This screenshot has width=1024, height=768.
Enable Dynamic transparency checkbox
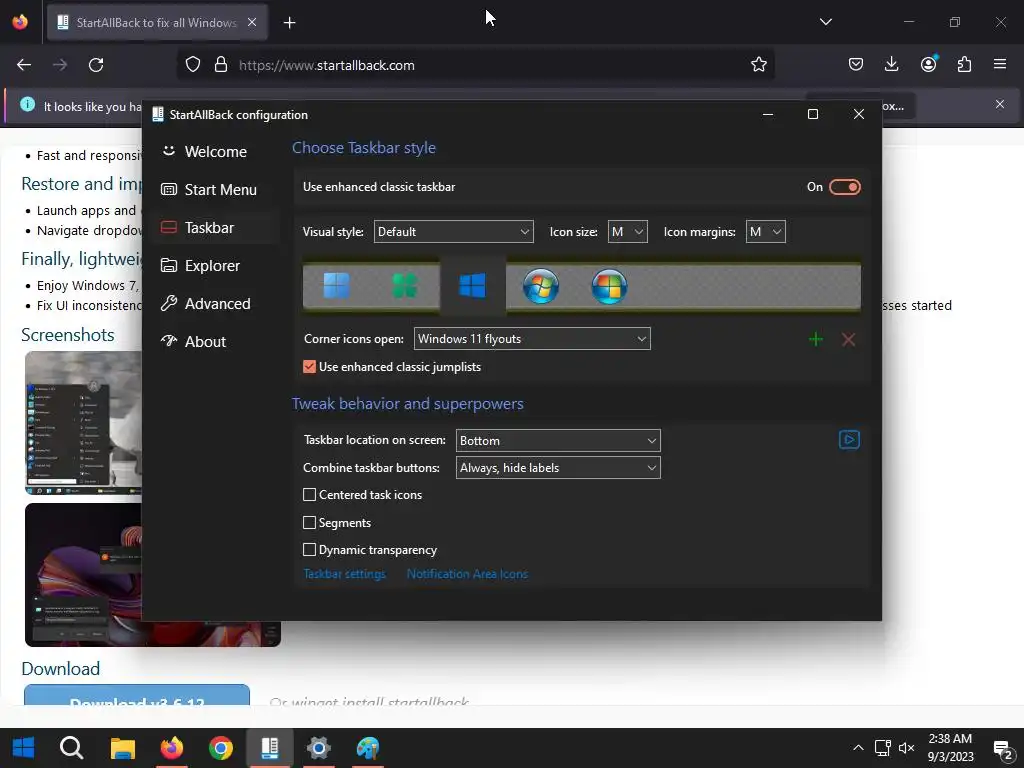point(310,550)
